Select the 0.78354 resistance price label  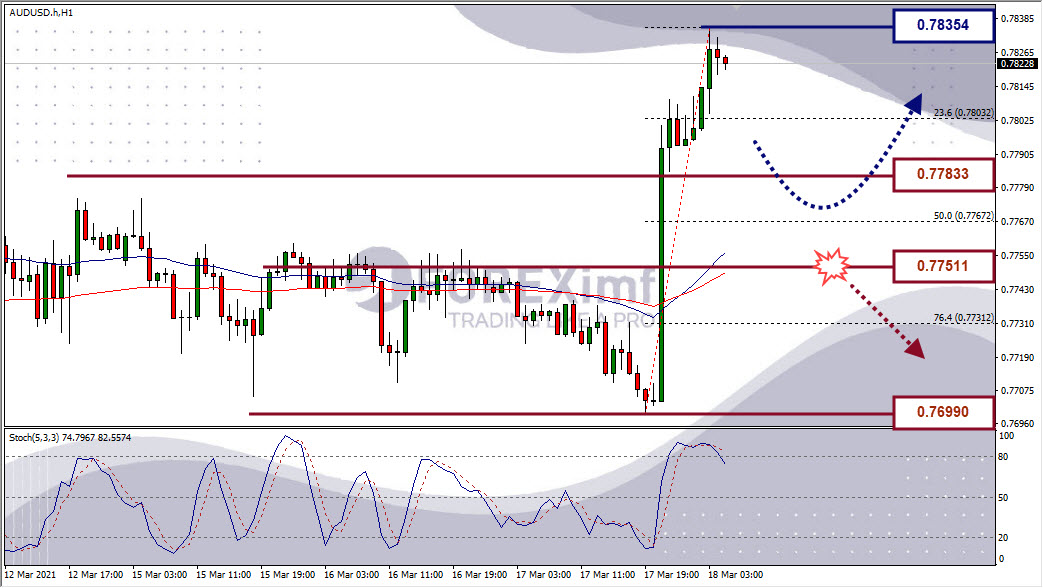[943, 25]
